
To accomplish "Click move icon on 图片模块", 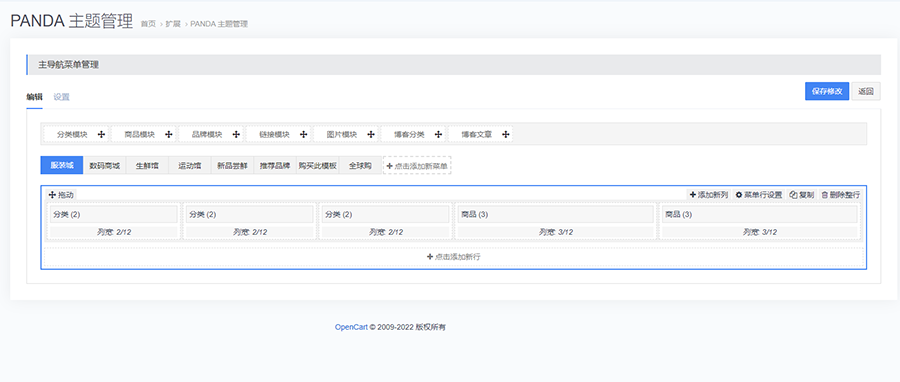I will 371,134.
